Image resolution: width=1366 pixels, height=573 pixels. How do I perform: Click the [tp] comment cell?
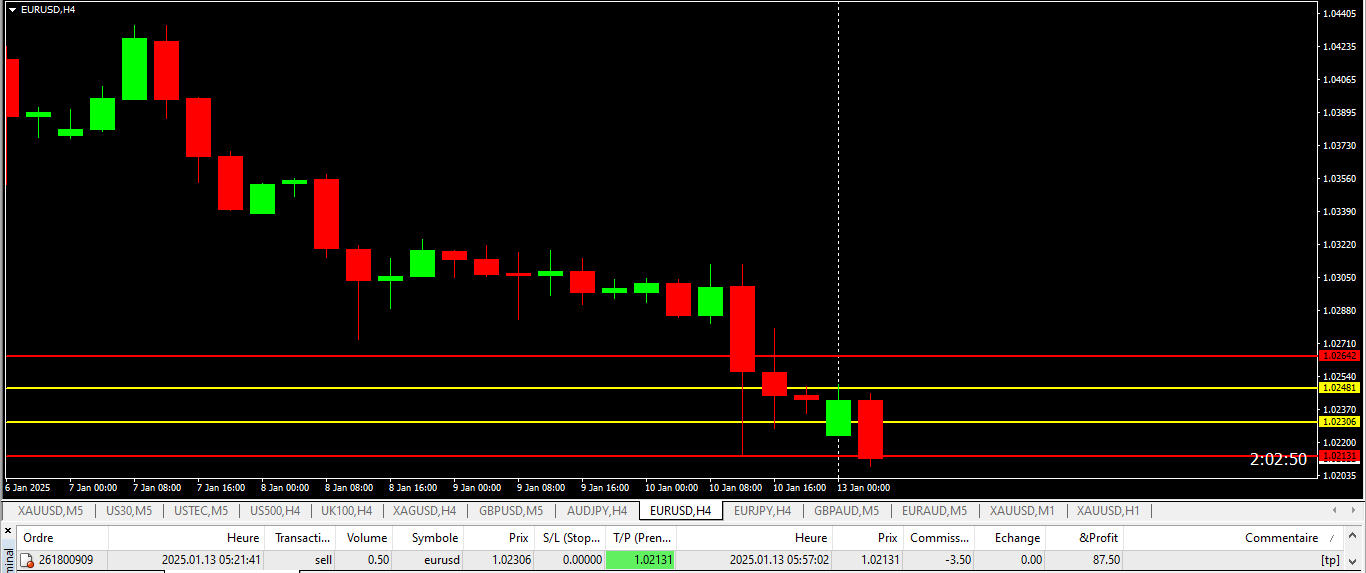(1330, 560)
